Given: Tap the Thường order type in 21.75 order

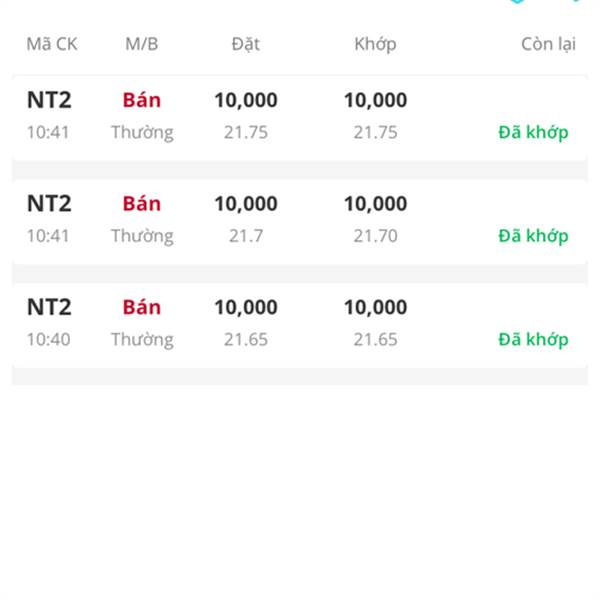Looking at the screenshot, I should [x=142, y=133].
